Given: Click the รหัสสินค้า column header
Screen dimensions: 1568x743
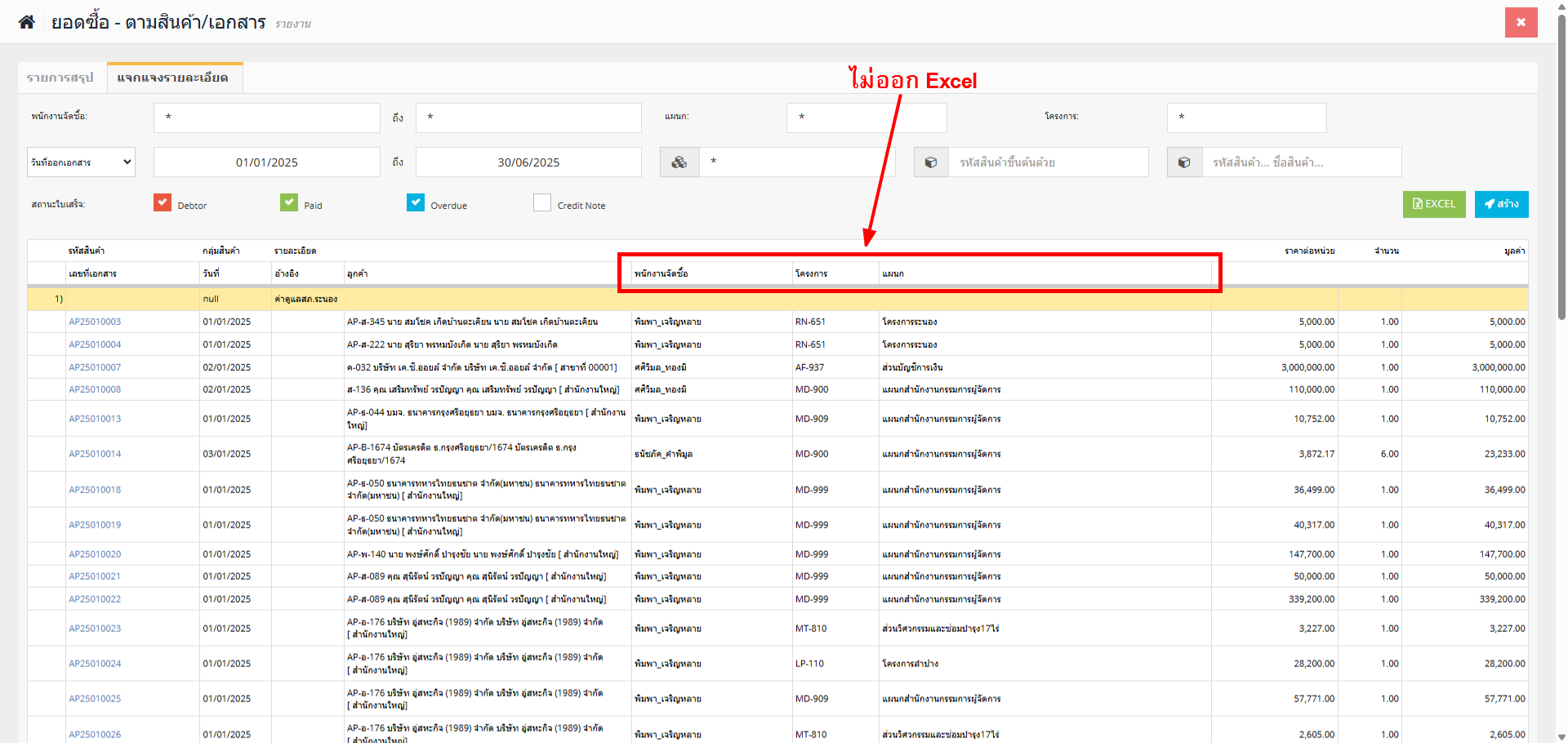Looking at the screenshot, I should 87,251.
